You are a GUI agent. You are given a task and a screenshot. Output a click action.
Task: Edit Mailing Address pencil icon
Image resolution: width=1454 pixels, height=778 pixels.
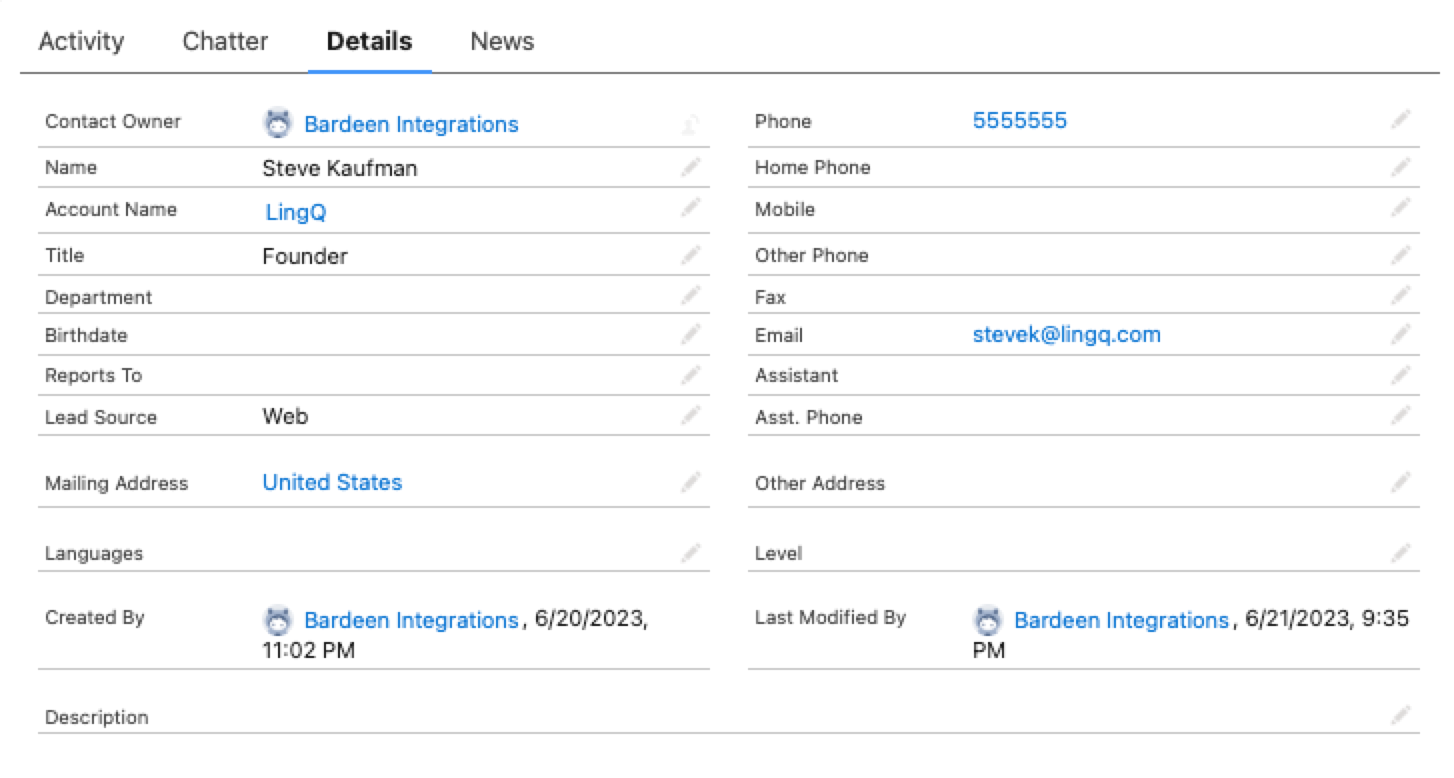click(691, 482)
